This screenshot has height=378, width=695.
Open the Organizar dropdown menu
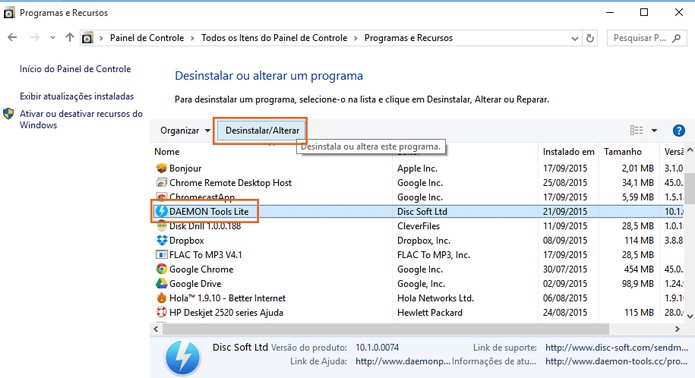(185, 130)
